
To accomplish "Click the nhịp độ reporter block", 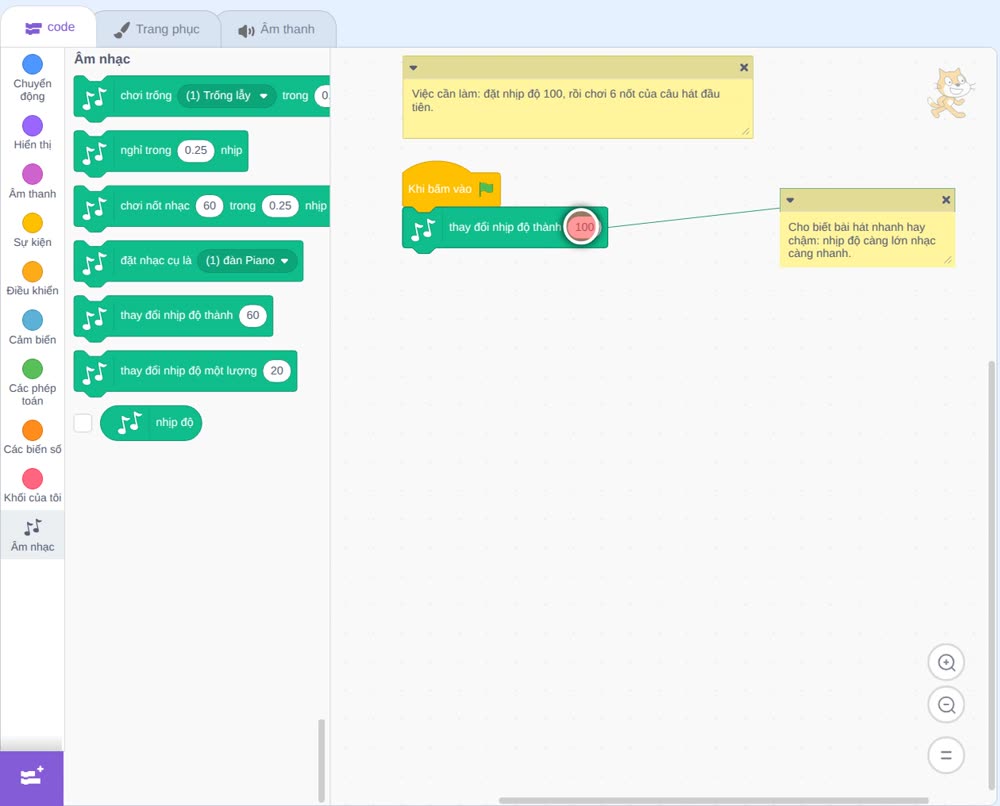I will pyautogui.click(x=151, y=423).
